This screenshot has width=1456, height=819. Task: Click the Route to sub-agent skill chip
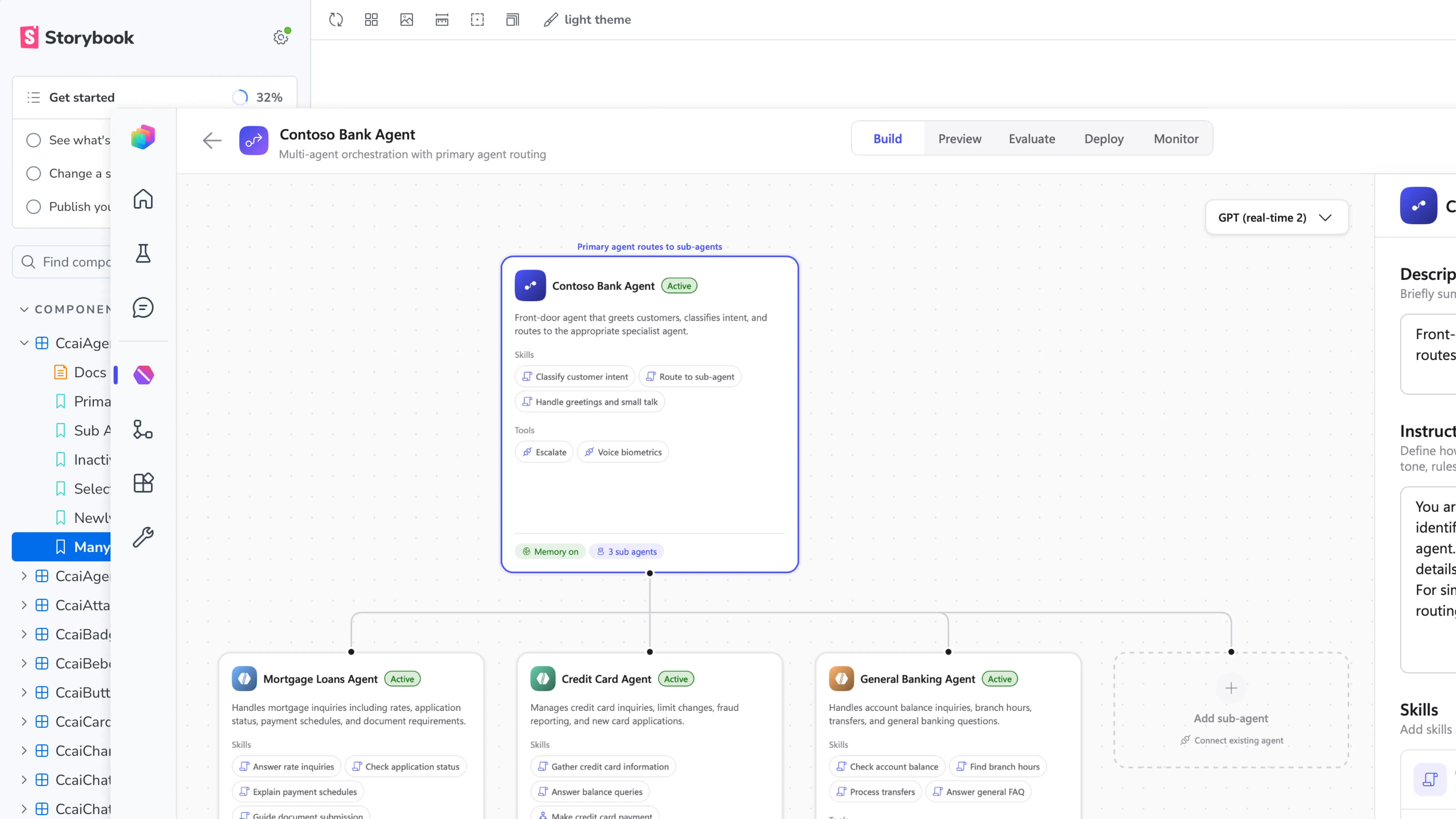pos(690,377)
